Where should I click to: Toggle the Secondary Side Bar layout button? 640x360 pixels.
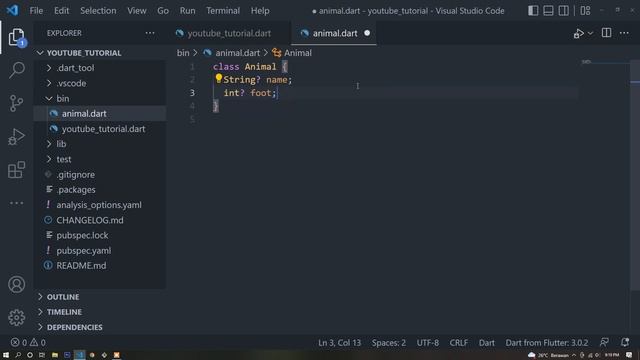click(x=564, y=11)
